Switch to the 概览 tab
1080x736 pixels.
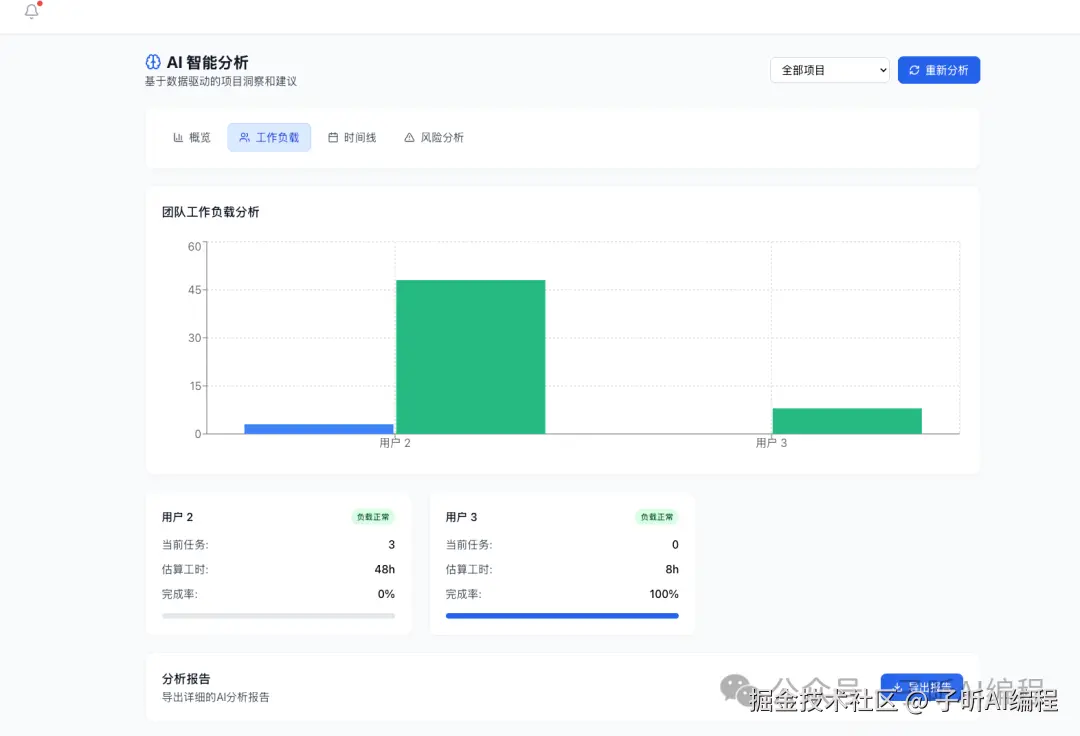[191, 138]
